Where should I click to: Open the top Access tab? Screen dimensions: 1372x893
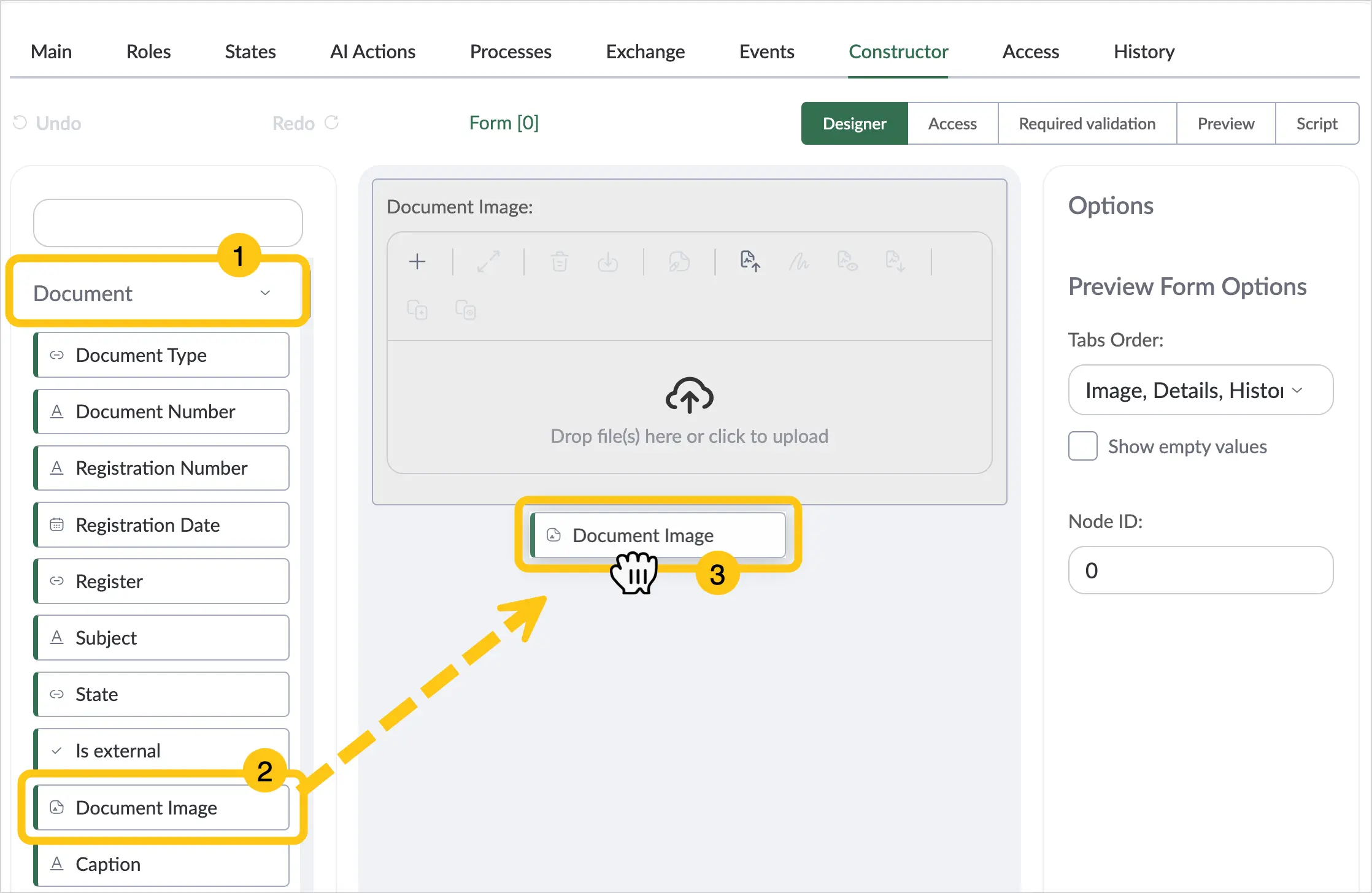(1031, 52)
